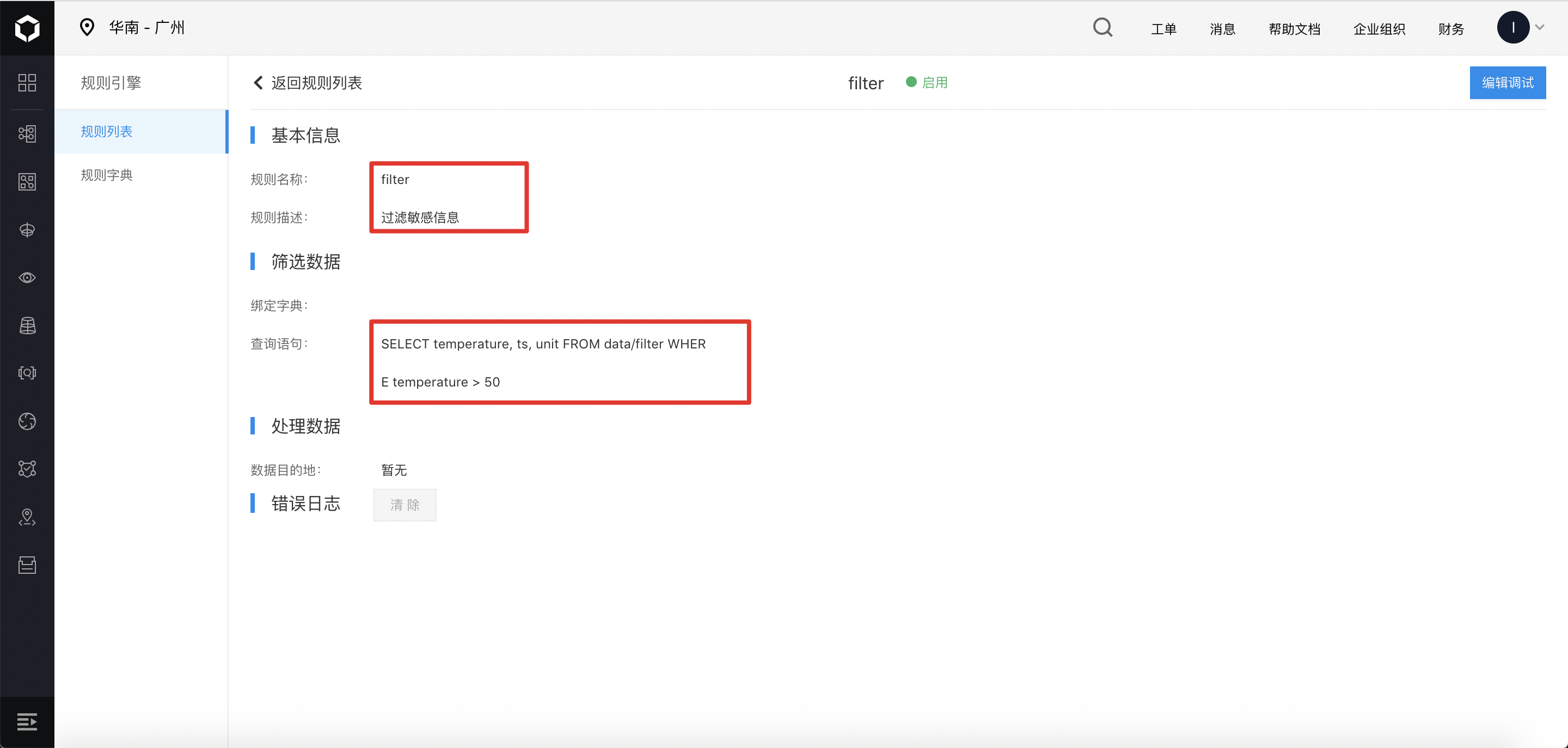Click the rule name value filter
This screenshot has width=1568, height=748.
click(x=395, y=180)
